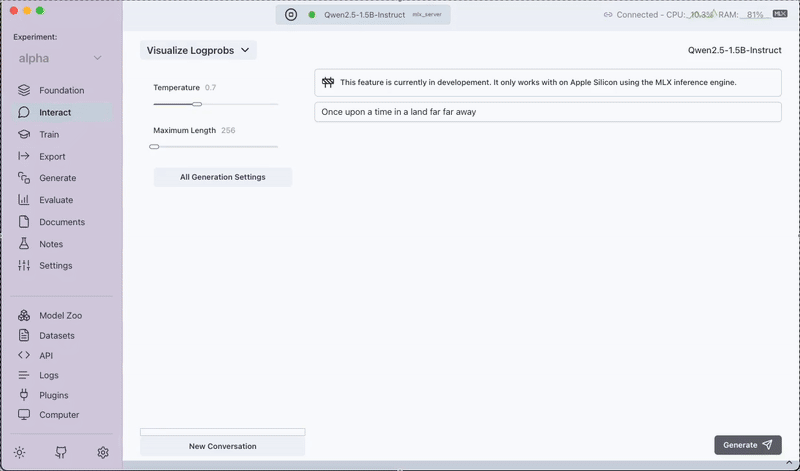Open the gear settings icon at bottom
Screen dimensions: 800x471
[103, 452]
